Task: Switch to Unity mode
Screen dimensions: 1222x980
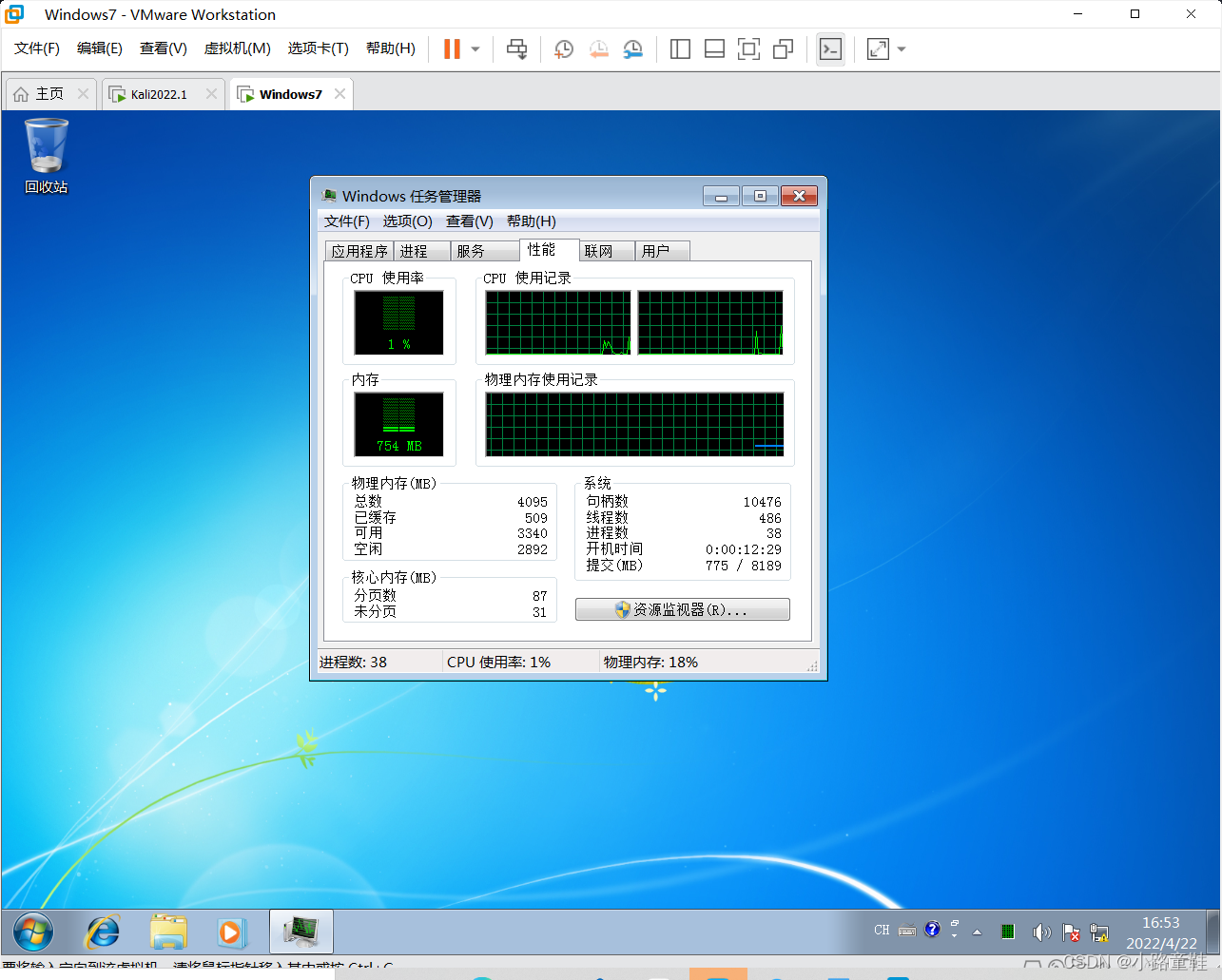Action: tap(783, 49)
